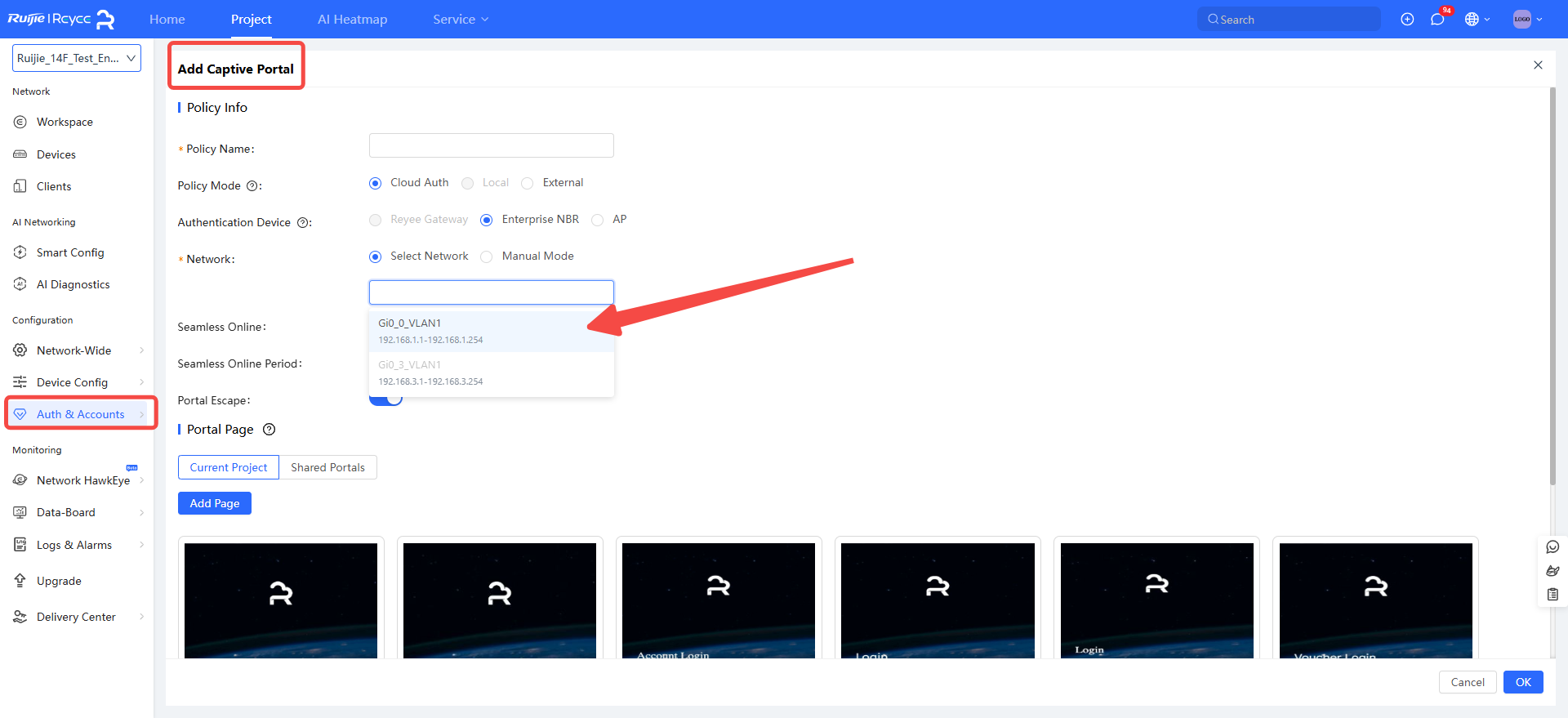The image size is (1568, 718).
Task: Open Auth & Accounts menu item
Action: (80, 414)
